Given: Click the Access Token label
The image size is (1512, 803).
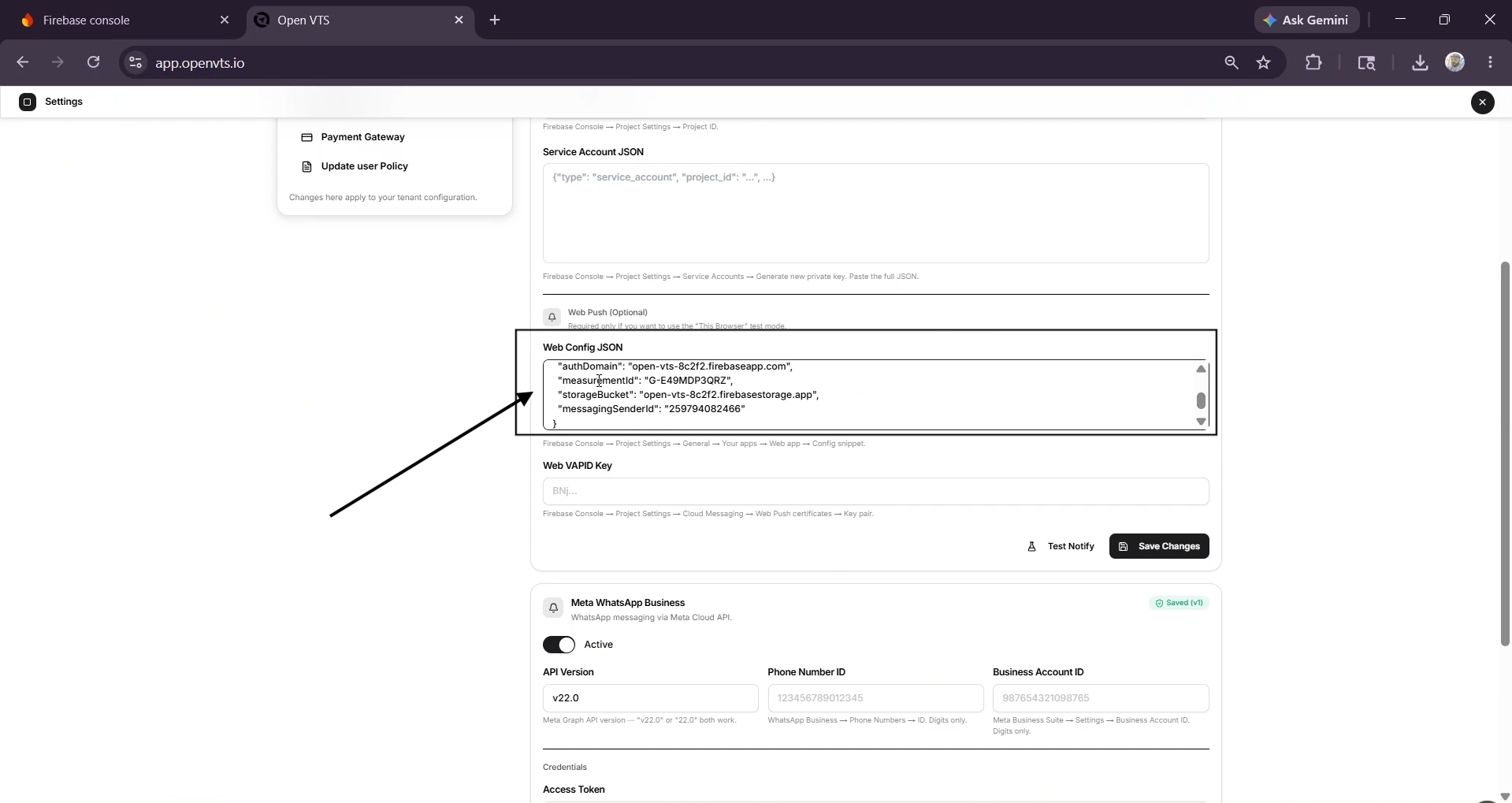Looking at the screenshot, I should 574,790.
